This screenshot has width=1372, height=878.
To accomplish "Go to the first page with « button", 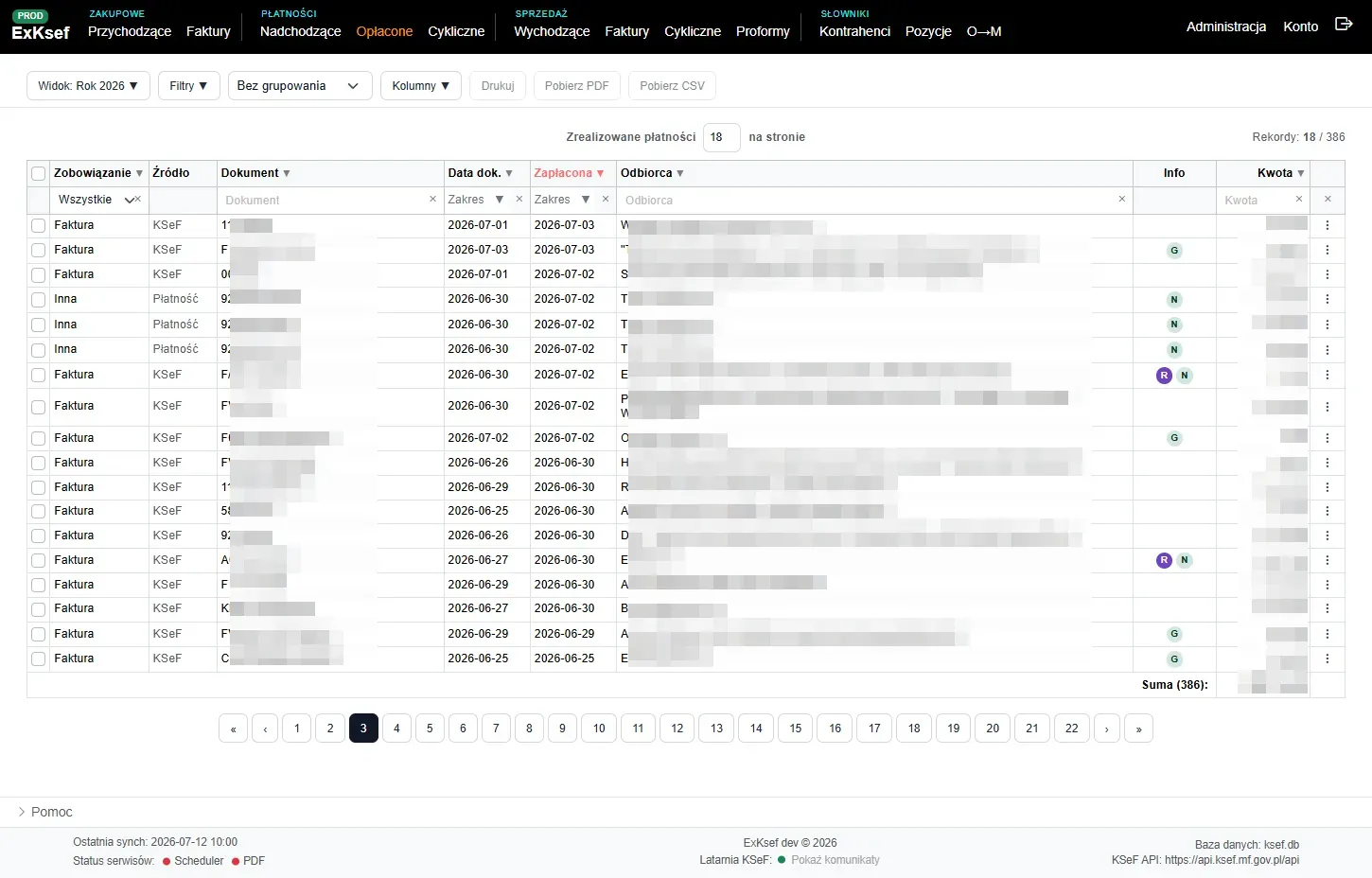I will (x=234, y=729).
